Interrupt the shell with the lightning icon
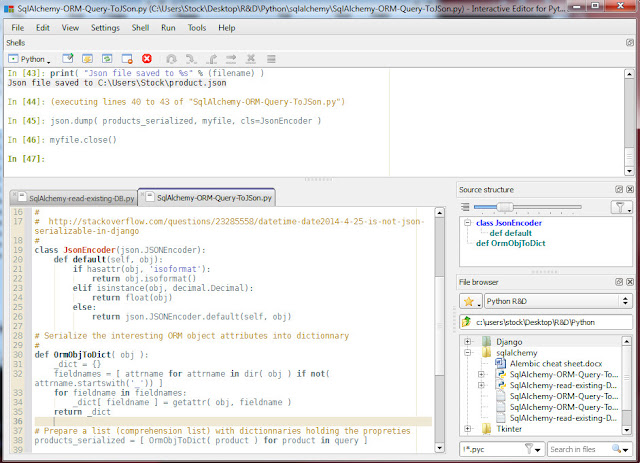Image resolution: width=640 pixels, height=463 pixels. [x=87, y=59]
